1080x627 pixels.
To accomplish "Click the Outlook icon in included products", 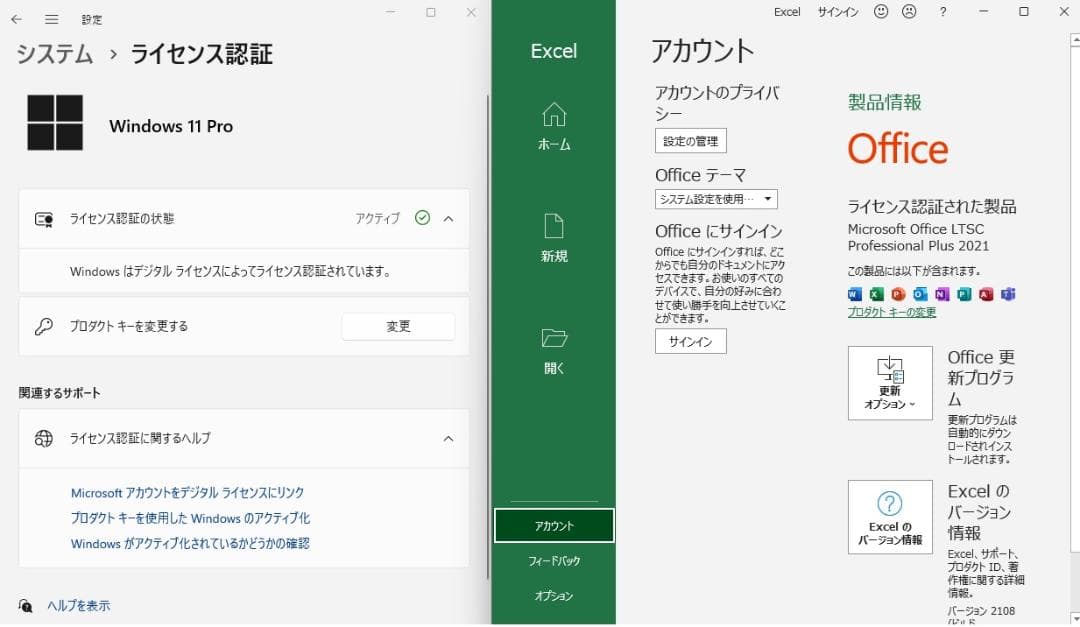I will pos(921,294).
